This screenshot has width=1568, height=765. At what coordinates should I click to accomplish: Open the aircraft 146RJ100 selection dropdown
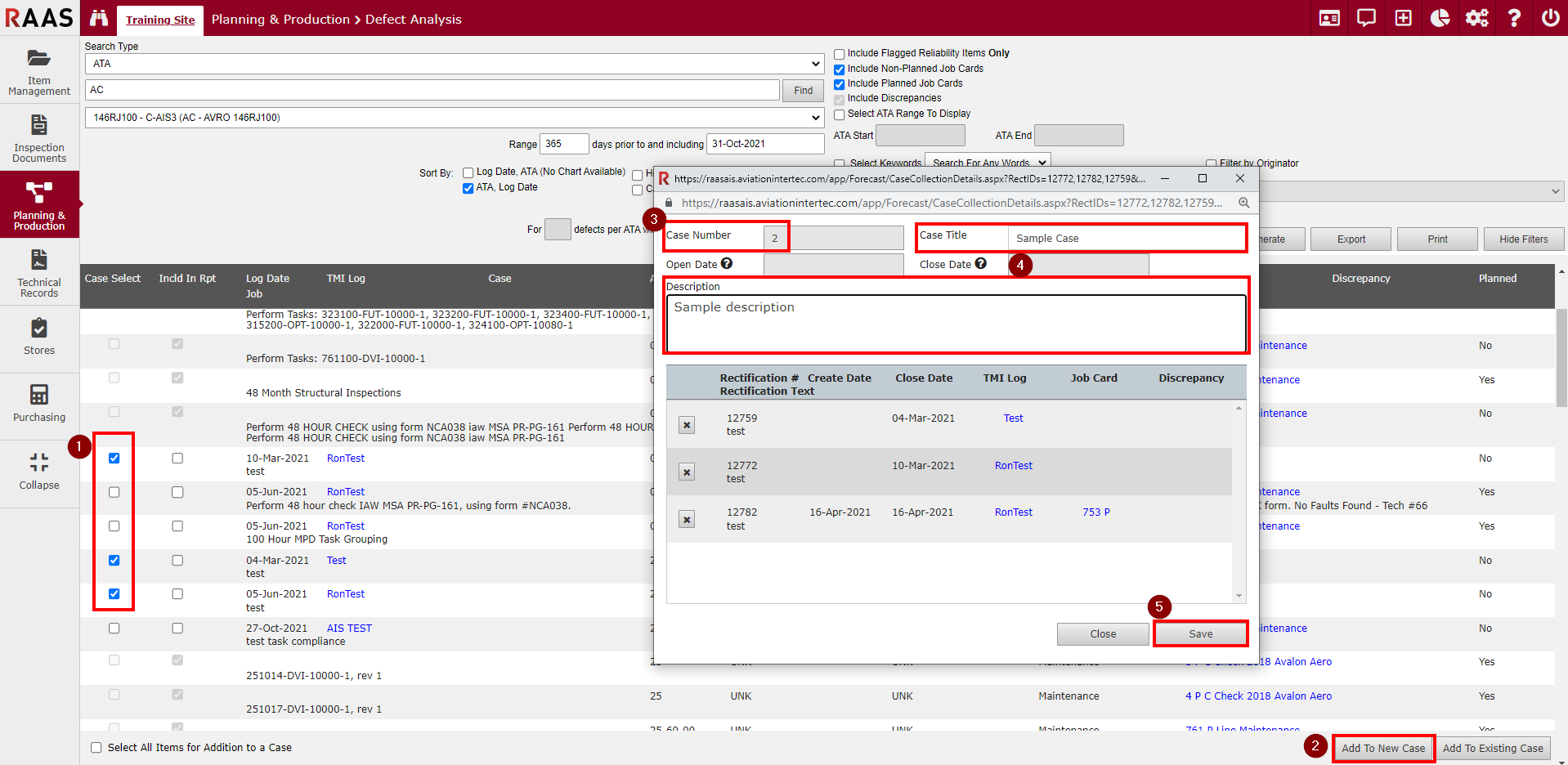(x=454, y=118)
